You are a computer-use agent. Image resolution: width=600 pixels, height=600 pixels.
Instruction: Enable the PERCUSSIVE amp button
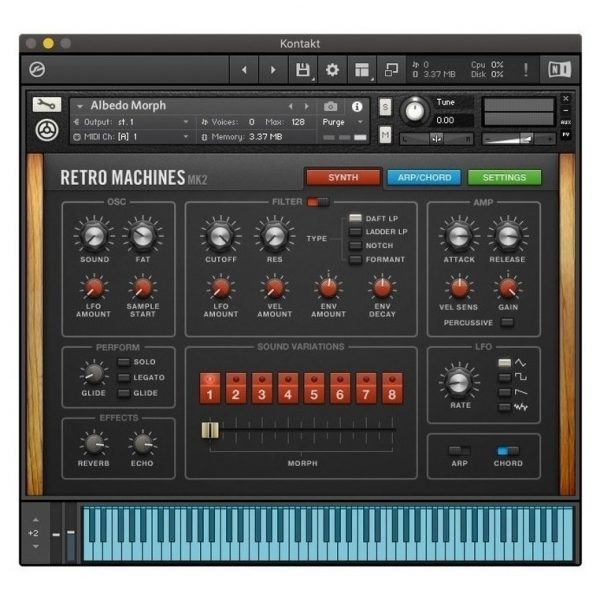pos(507,323)
